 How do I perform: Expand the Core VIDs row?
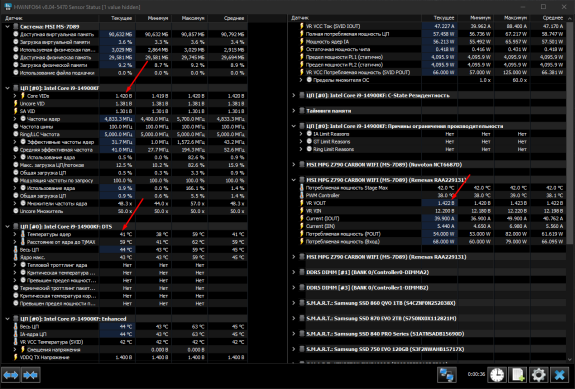[15, 96]
